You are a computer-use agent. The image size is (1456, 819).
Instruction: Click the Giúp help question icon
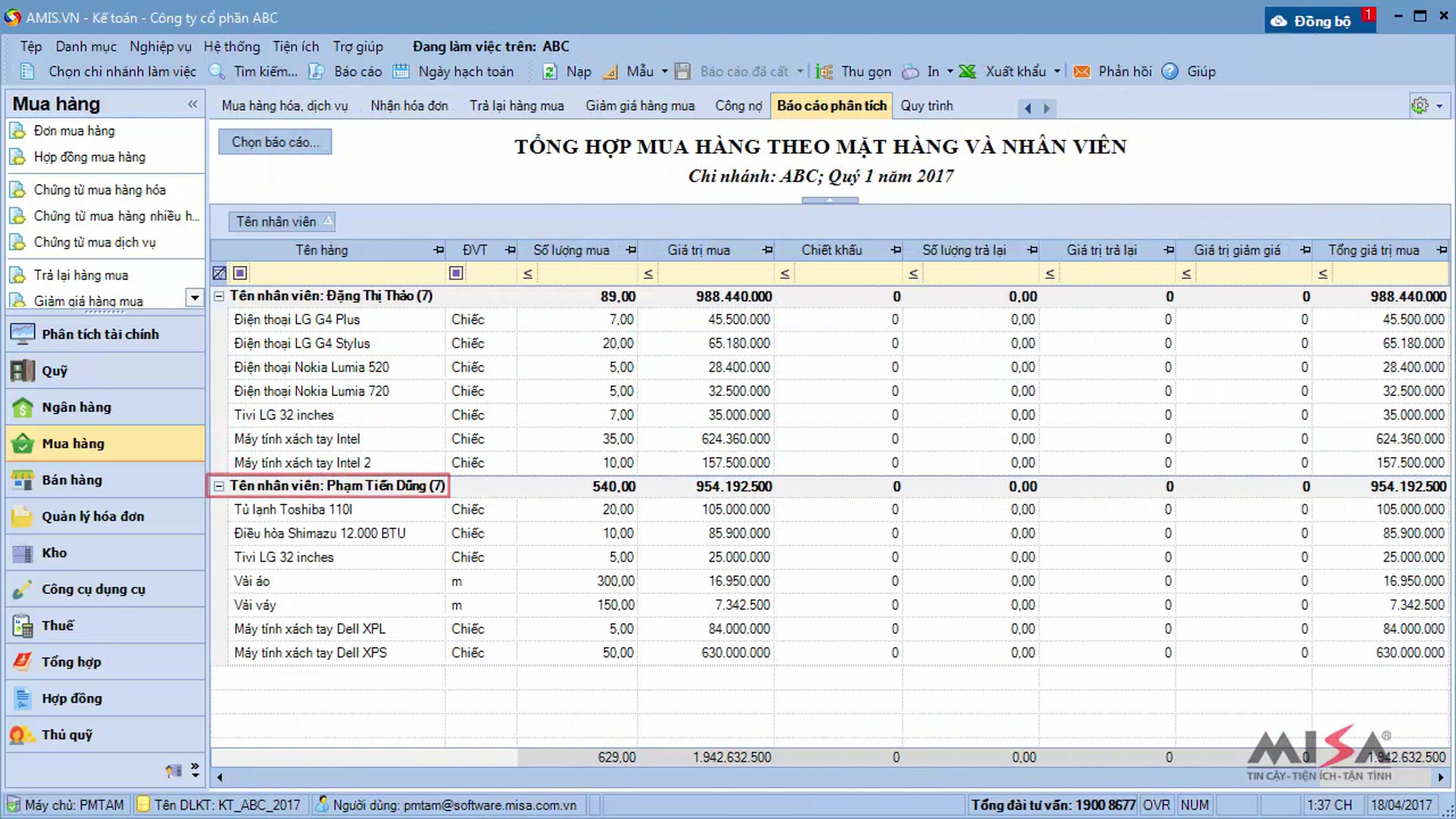coord(1170,72)
